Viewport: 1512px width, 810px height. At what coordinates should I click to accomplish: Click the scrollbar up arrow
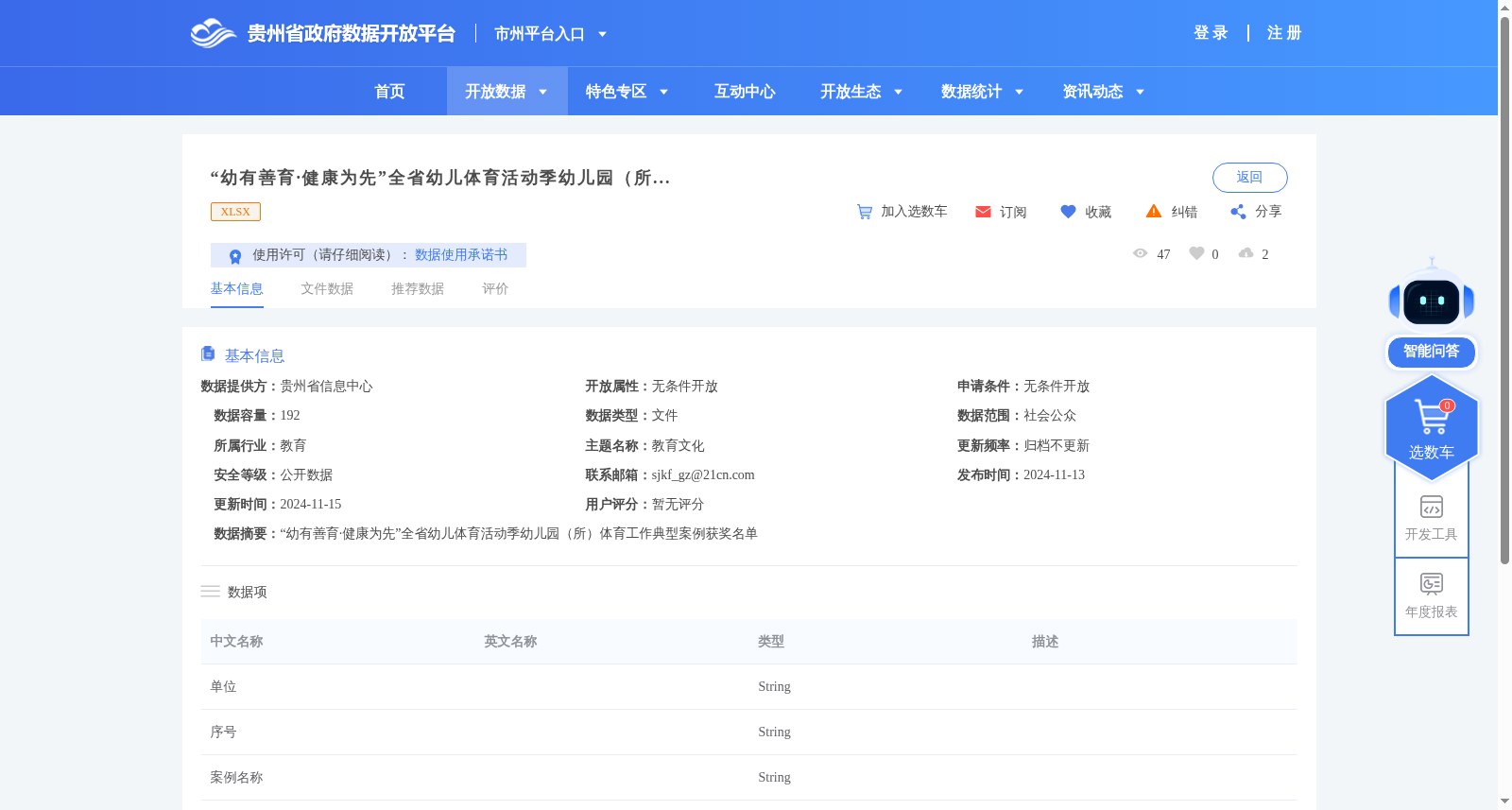point(1504,8)
